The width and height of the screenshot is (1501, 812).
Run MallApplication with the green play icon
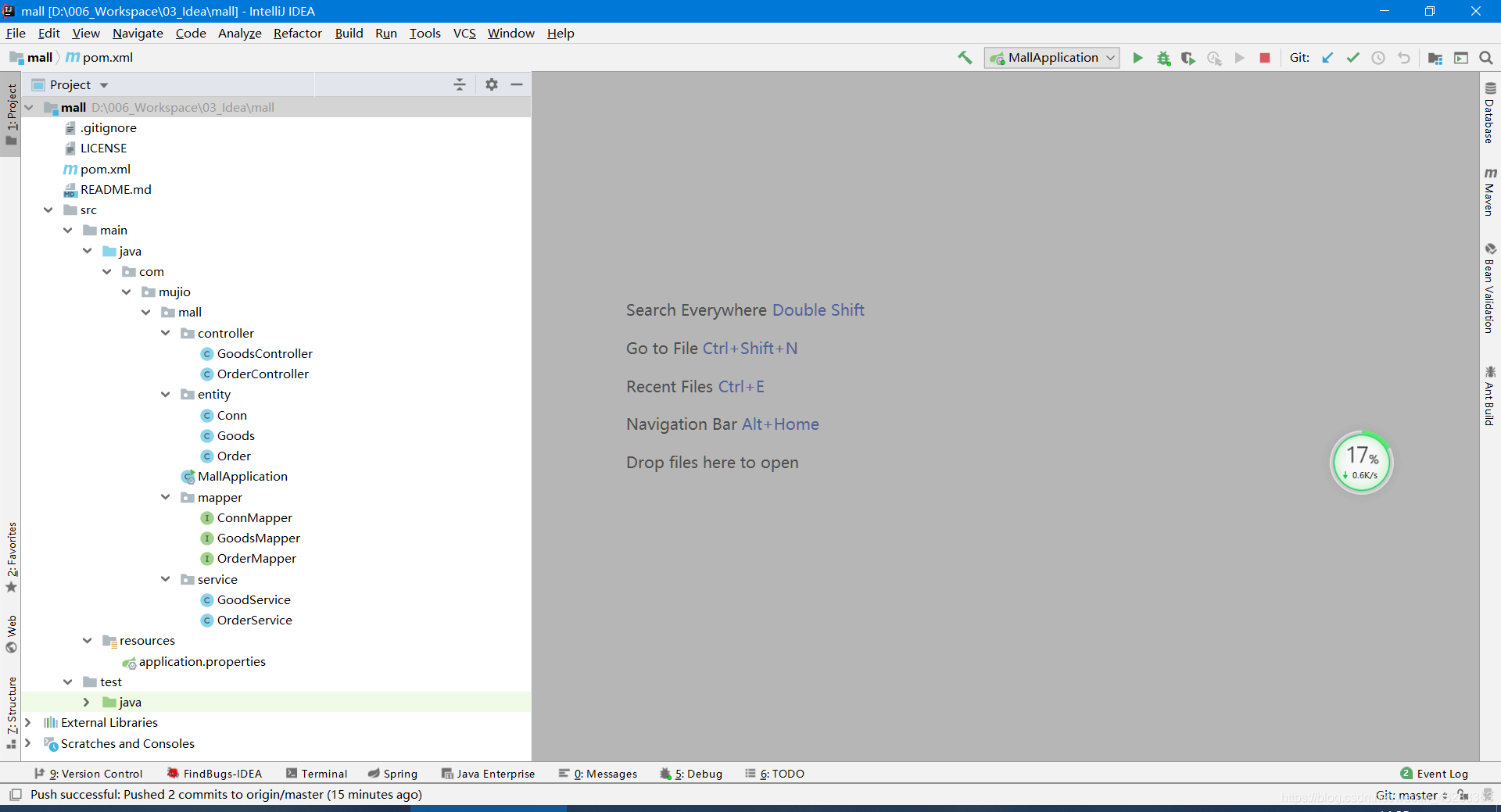point(1138,58)
